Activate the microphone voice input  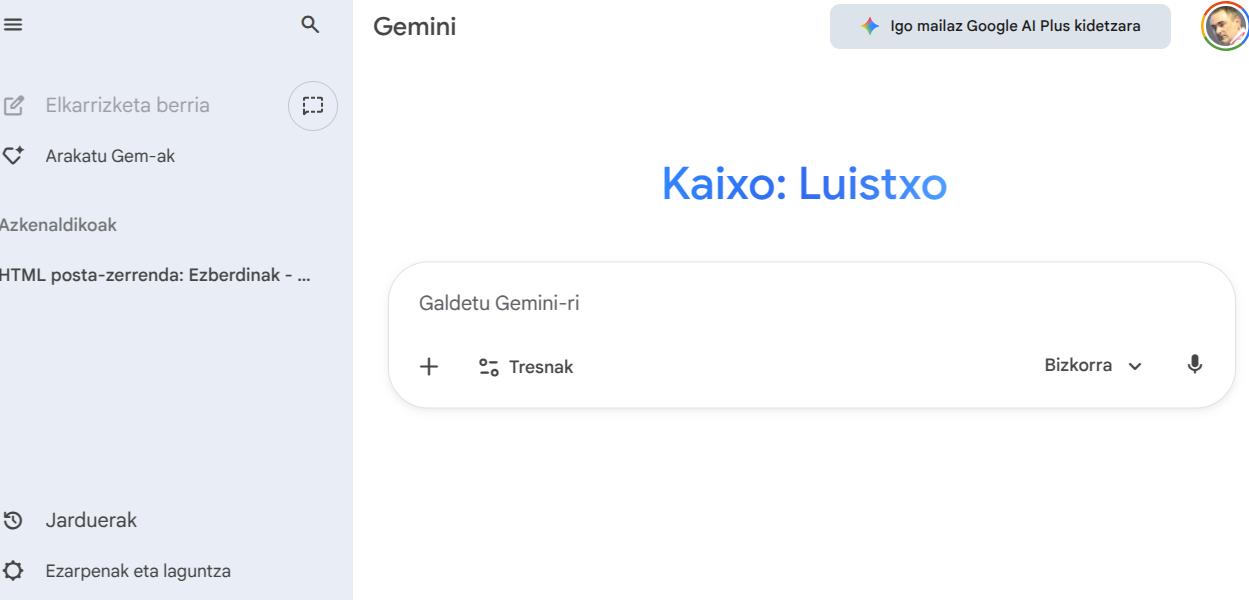1194,365
